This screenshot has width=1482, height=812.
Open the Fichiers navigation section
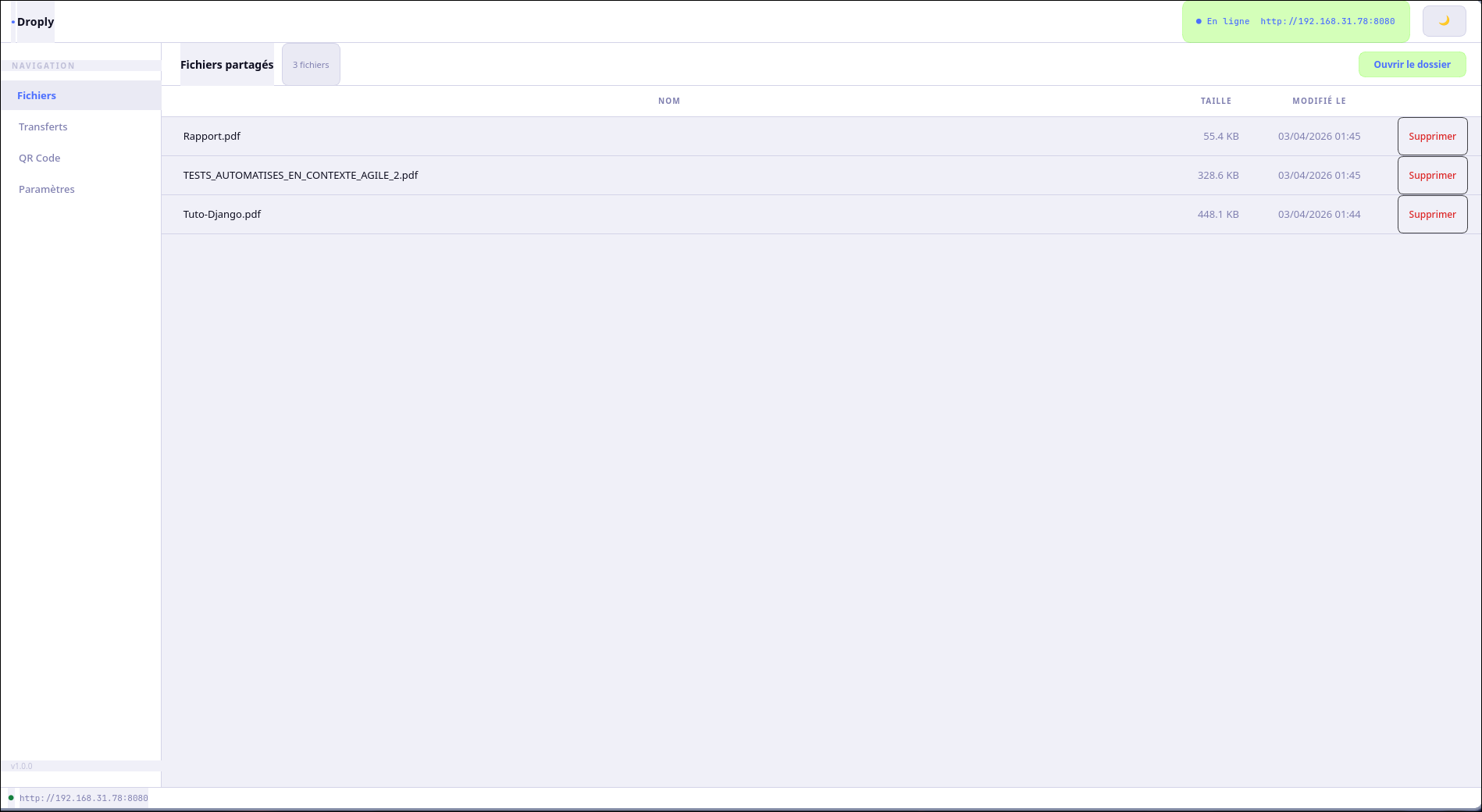80,95
